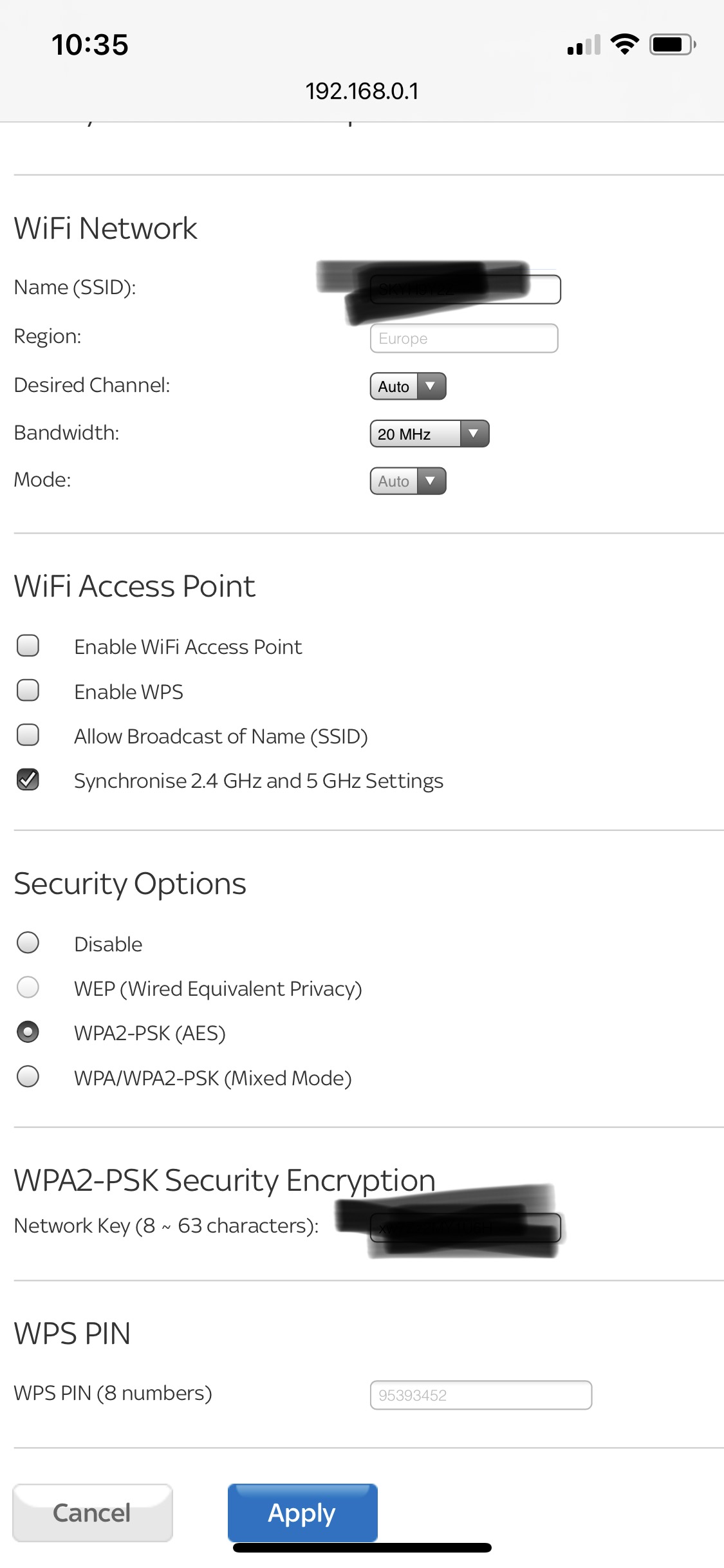This screenshot has height=1568, width=724.
Task: Open the Desired Channel dropdown
Action: coord(407,386)
